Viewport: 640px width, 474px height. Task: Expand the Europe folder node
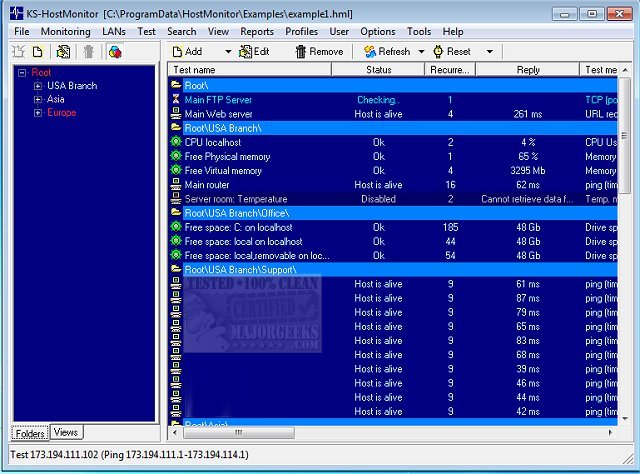38,112
